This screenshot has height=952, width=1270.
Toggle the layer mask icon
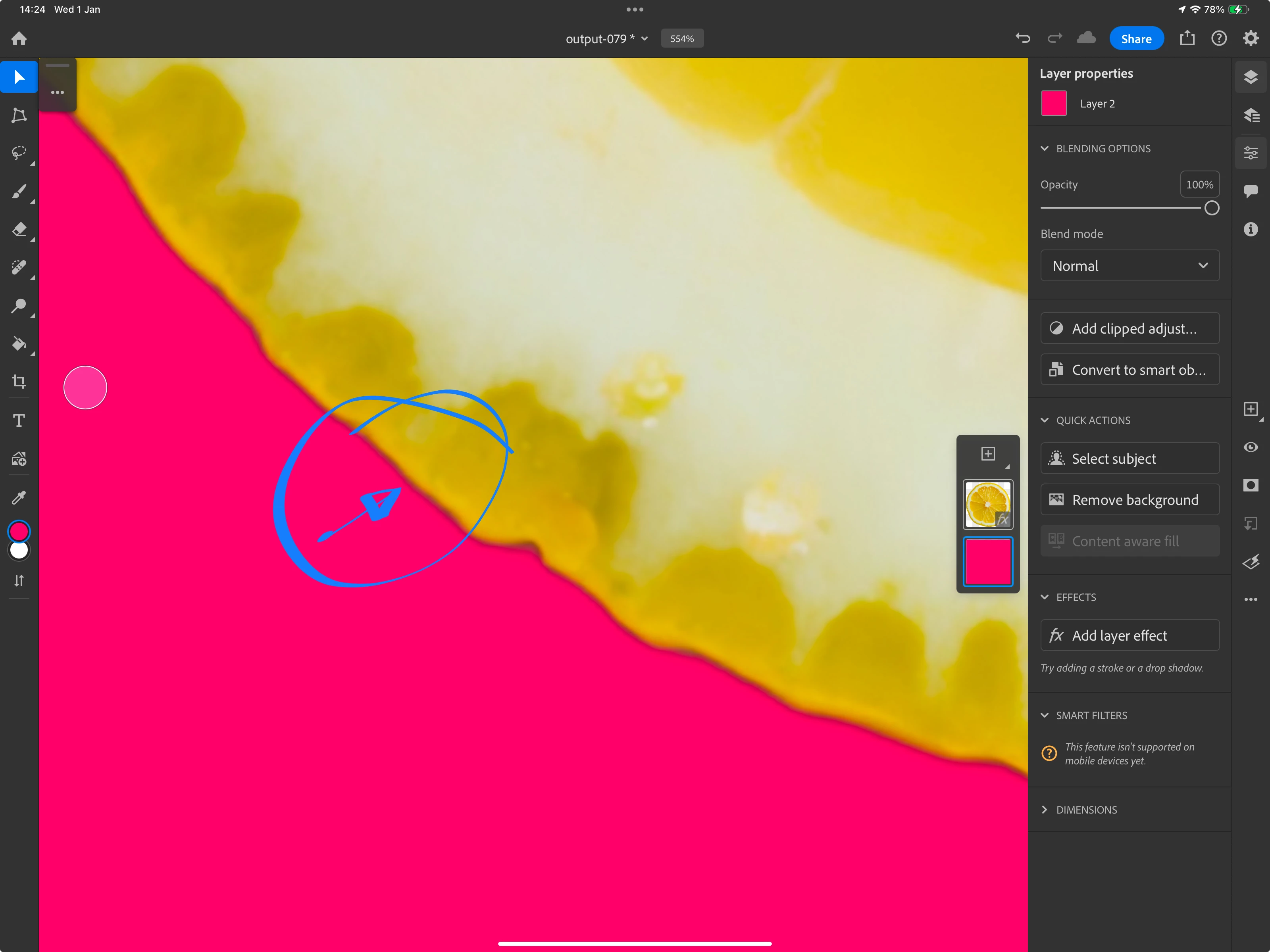(1251, 486)
